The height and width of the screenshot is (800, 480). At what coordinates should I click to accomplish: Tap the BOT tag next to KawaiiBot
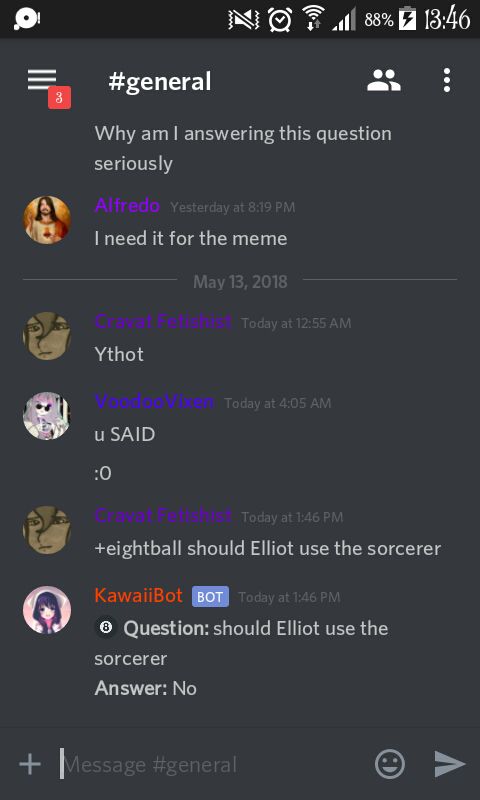[210, 597]
